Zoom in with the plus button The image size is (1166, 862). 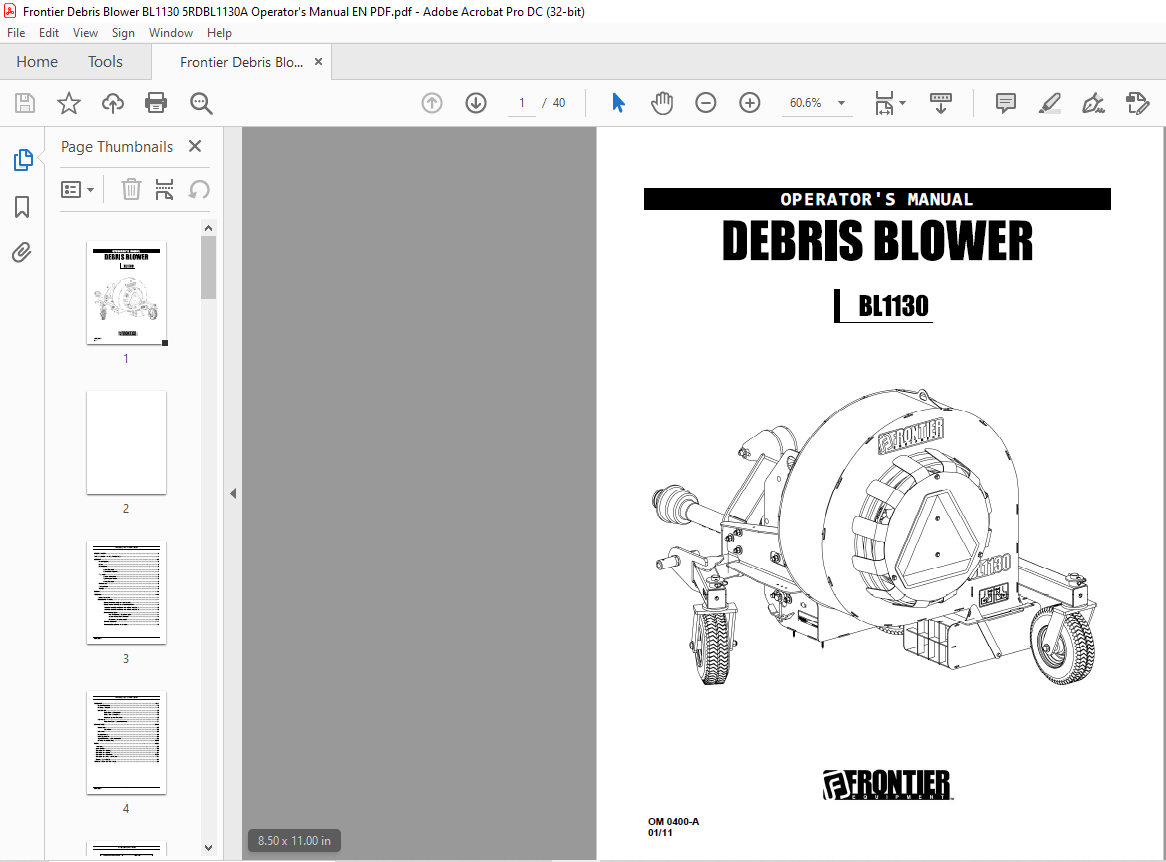(x=750, y=103)
